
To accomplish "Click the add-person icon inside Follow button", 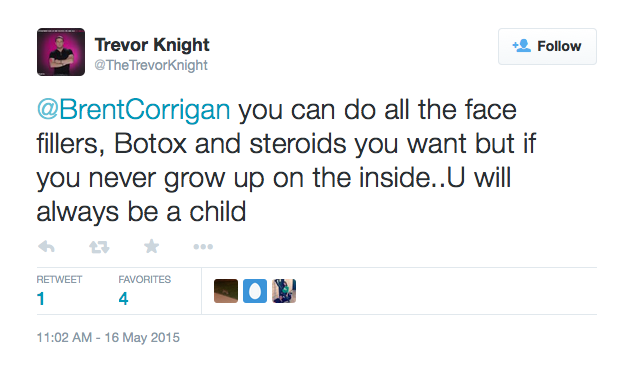I will (x=522, y=46).
